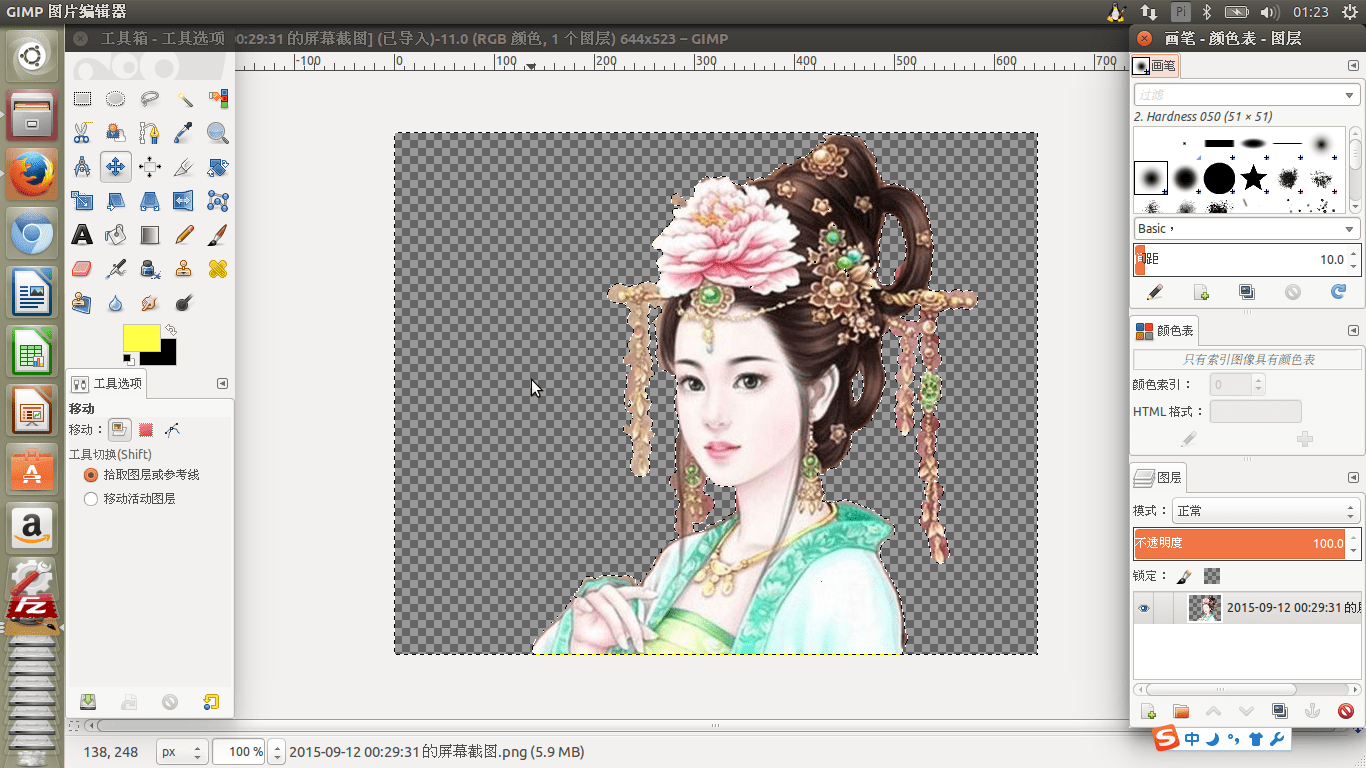The height and width of the screenshot is (768, 1366).
Task: Choose the Paintbrush tool
Action: (218, 235)
